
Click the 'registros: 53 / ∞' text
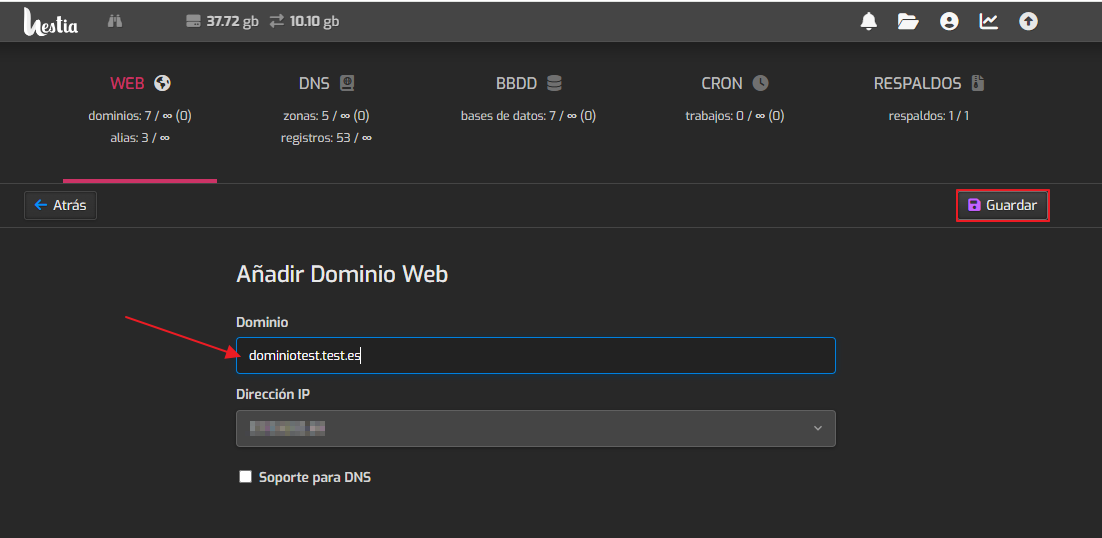pos(326,138)
